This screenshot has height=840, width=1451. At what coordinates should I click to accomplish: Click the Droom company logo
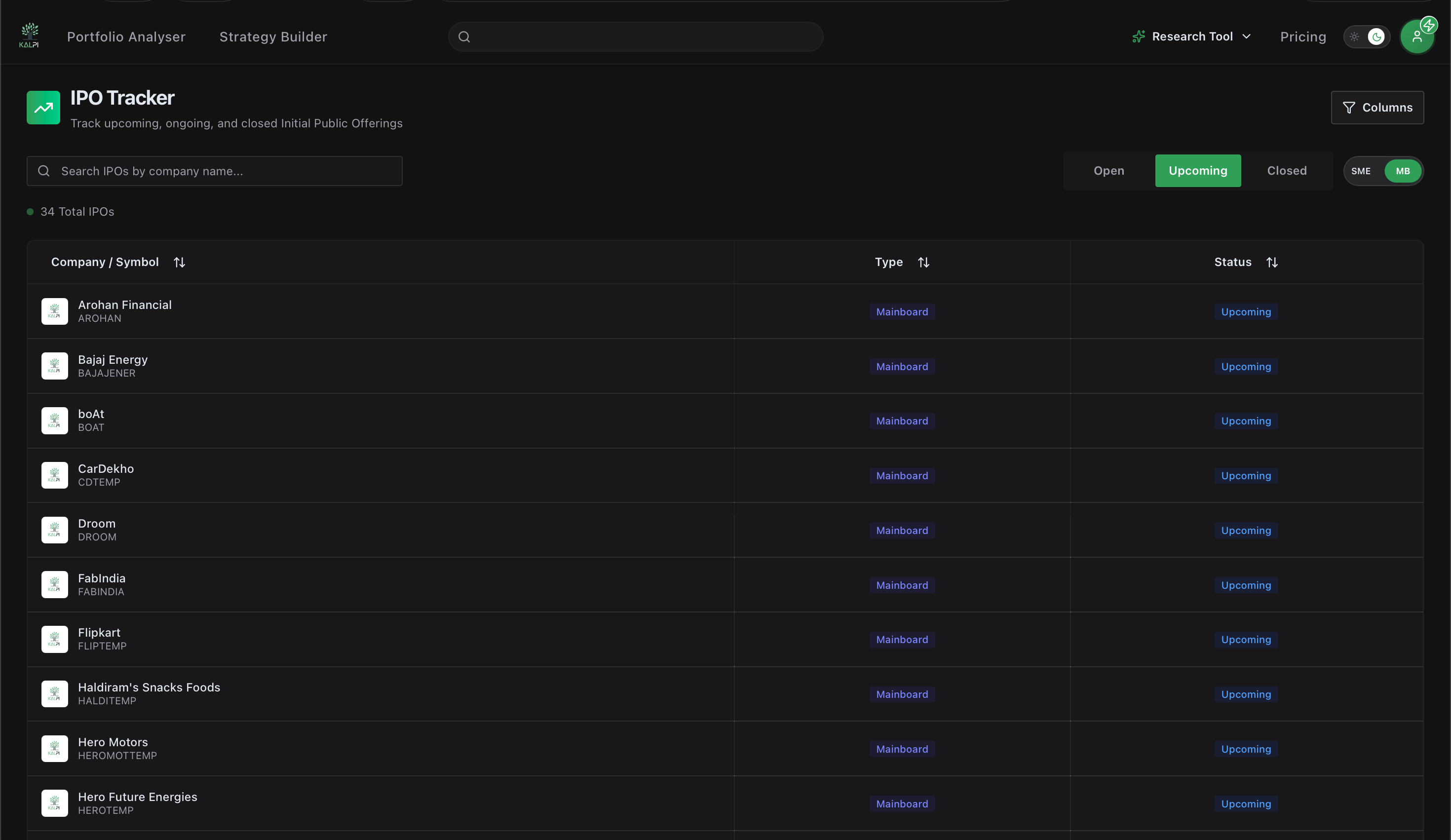click(55, 530)
